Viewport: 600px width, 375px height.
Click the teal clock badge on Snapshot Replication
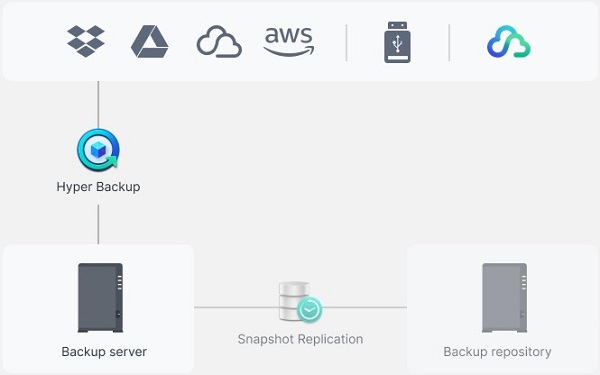310,309
